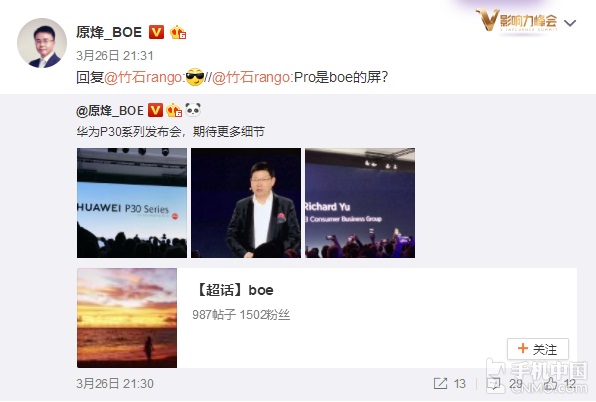The image size is (596, 402).
Task: Expand the chevron menu at top right
Action: click(x=570, y=23)
